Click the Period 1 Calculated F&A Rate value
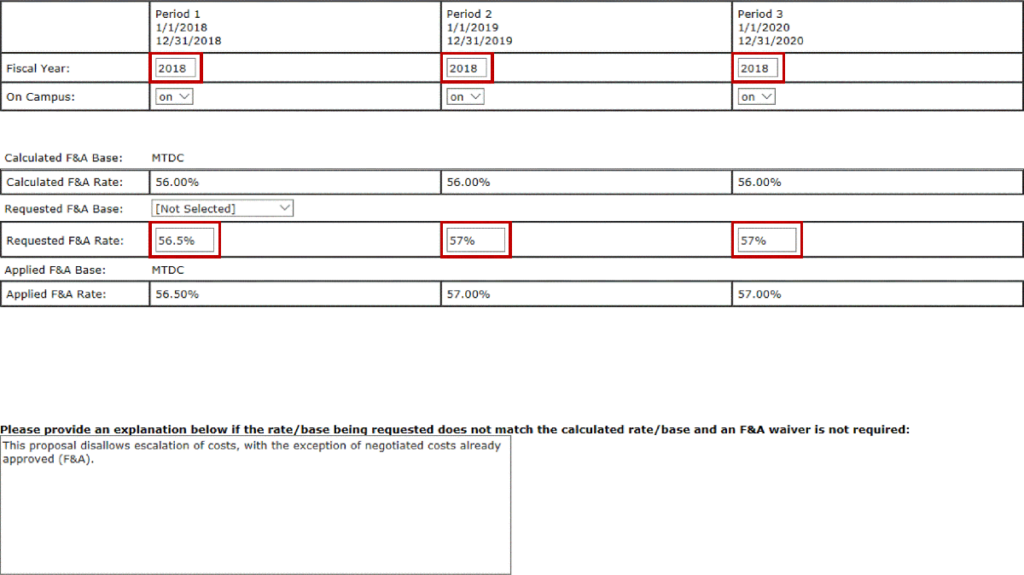The image size is (1024, 575). click(177, 183)
